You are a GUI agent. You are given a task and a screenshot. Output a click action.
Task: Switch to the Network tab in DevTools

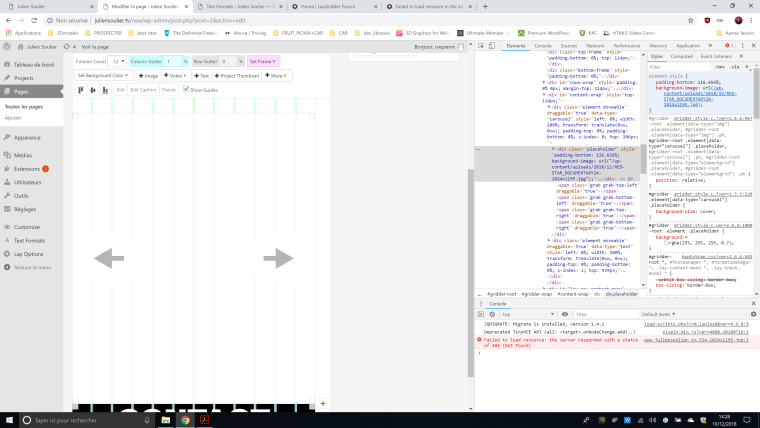(595, 46)
